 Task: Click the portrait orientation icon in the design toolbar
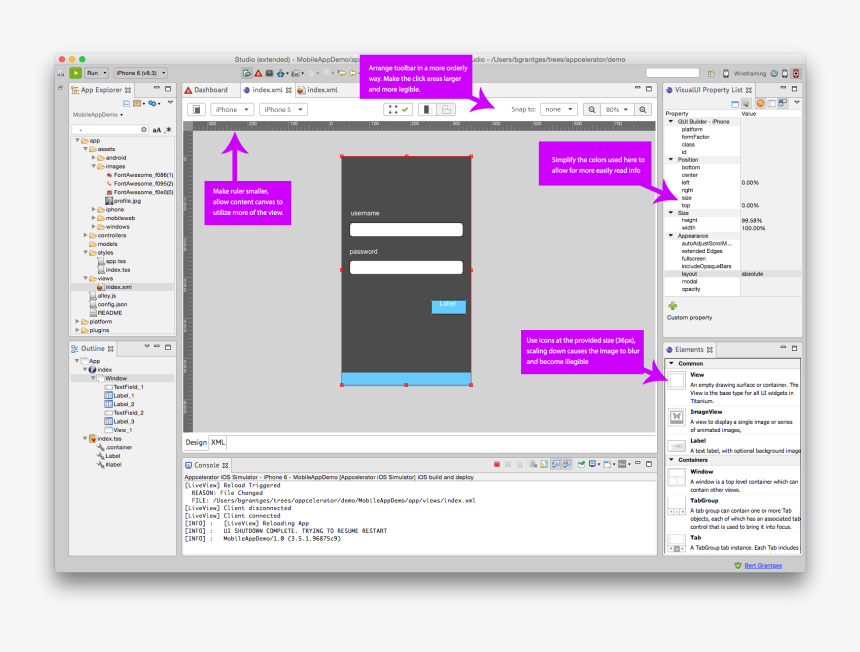(426, 111)
